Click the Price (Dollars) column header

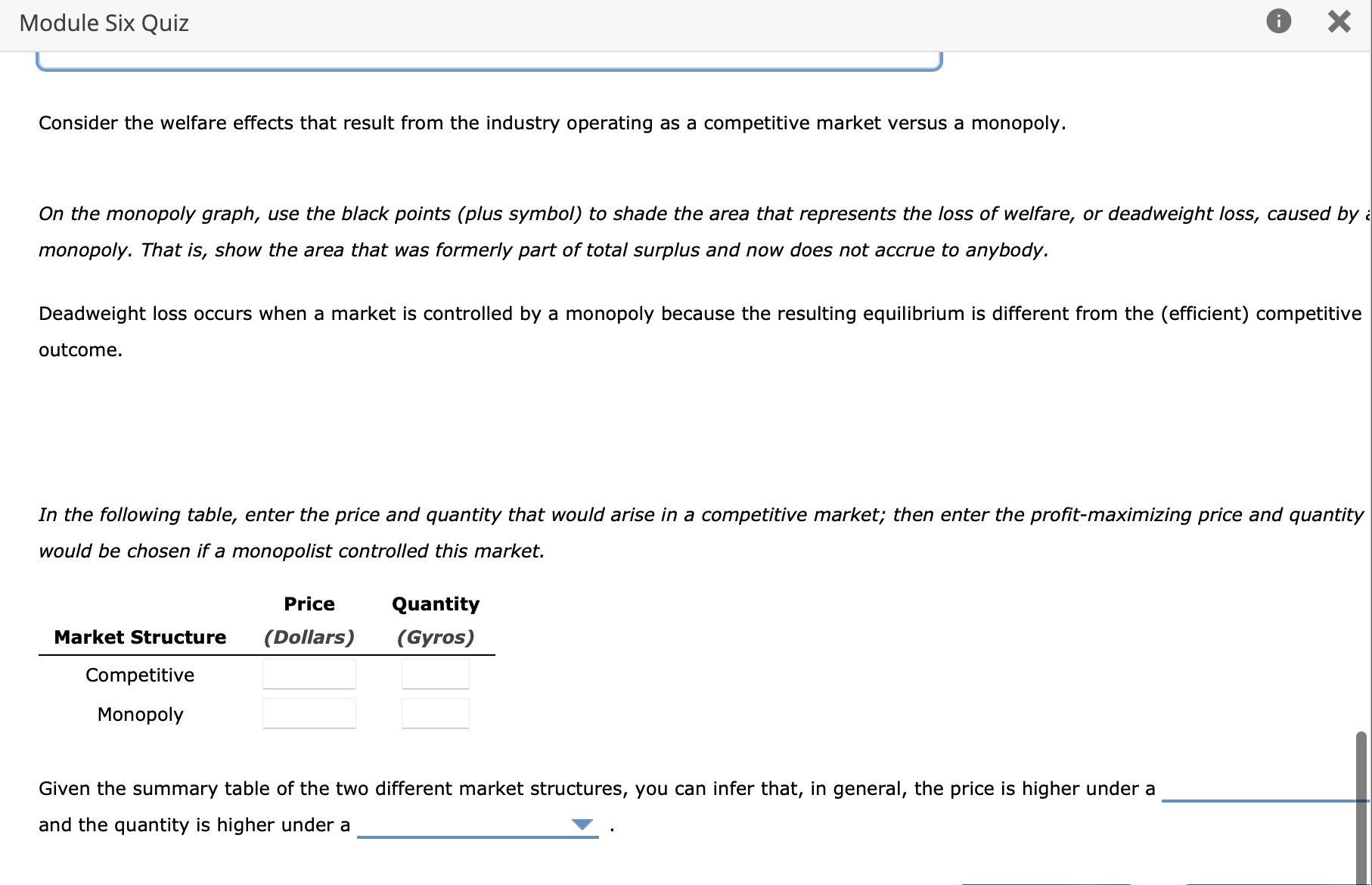tap(309, 620)
